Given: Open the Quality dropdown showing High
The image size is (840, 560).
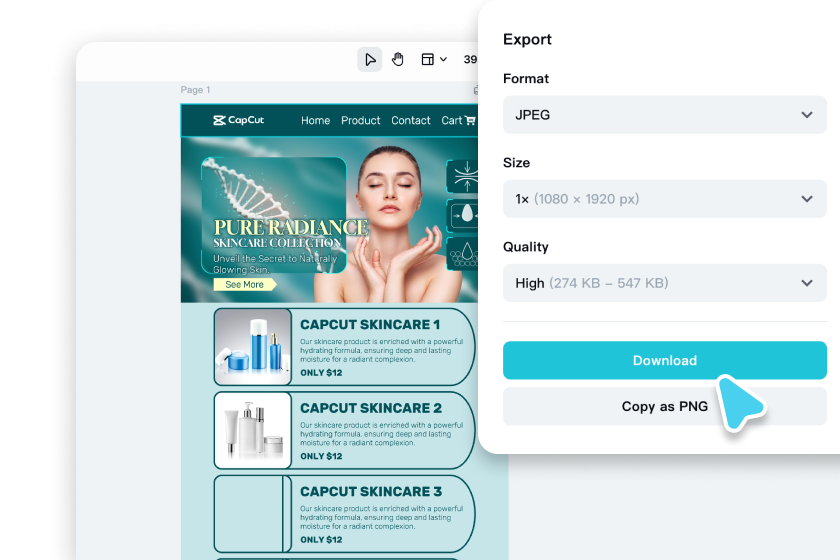Looking at the screenshot, I should 664,283.
